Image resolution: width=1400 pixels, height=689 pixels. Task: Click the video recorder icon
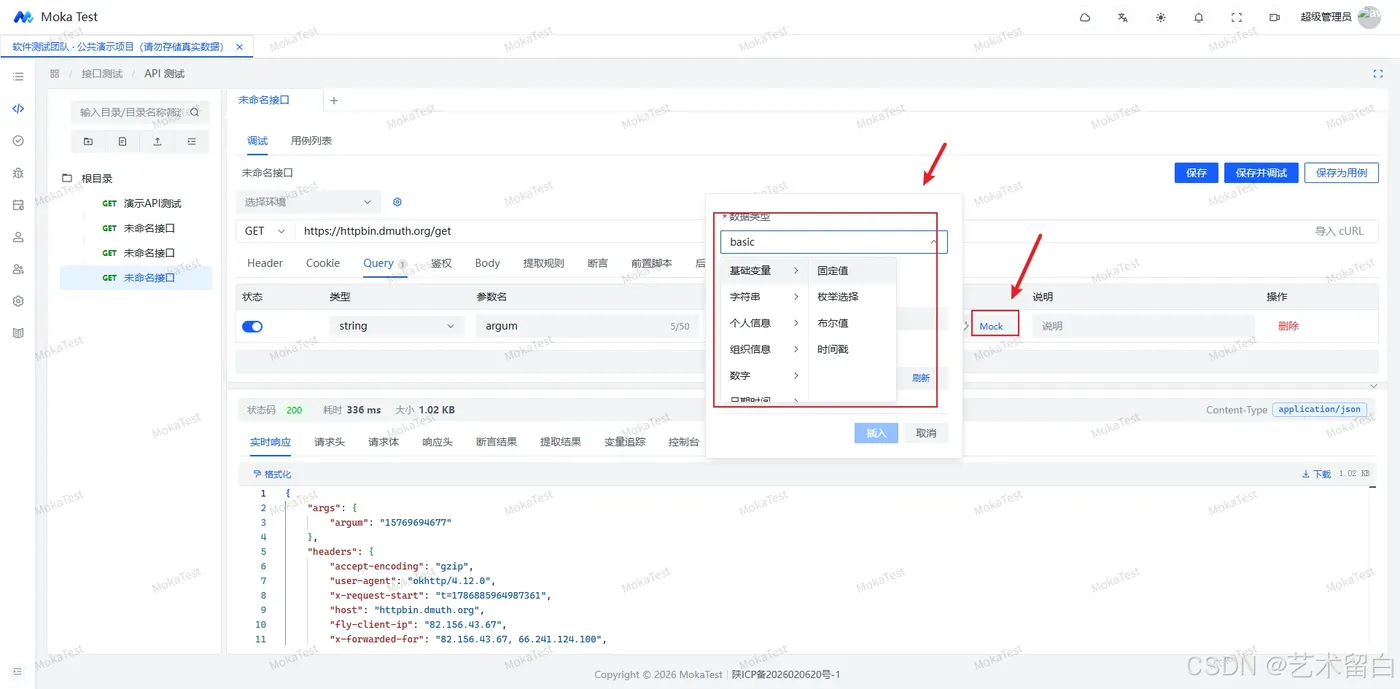1275,17
